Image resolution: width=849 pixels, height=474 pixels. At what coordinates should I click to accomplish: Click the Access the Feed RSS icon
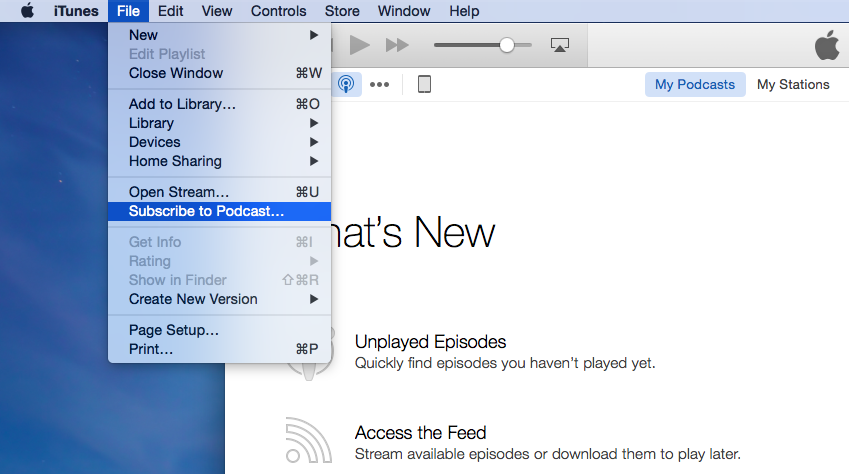[x=308, y=441]
